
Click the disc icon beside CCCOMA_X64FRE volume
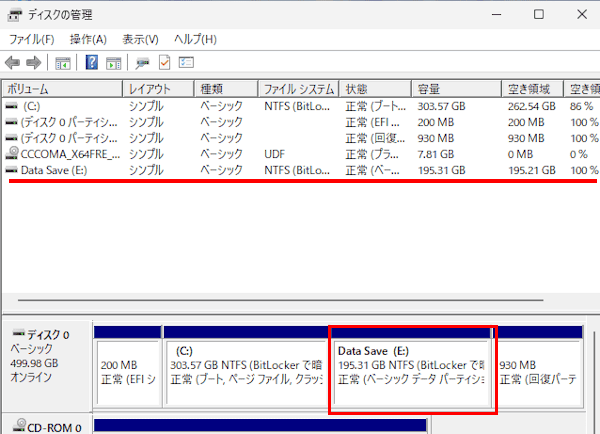point(12,153)
